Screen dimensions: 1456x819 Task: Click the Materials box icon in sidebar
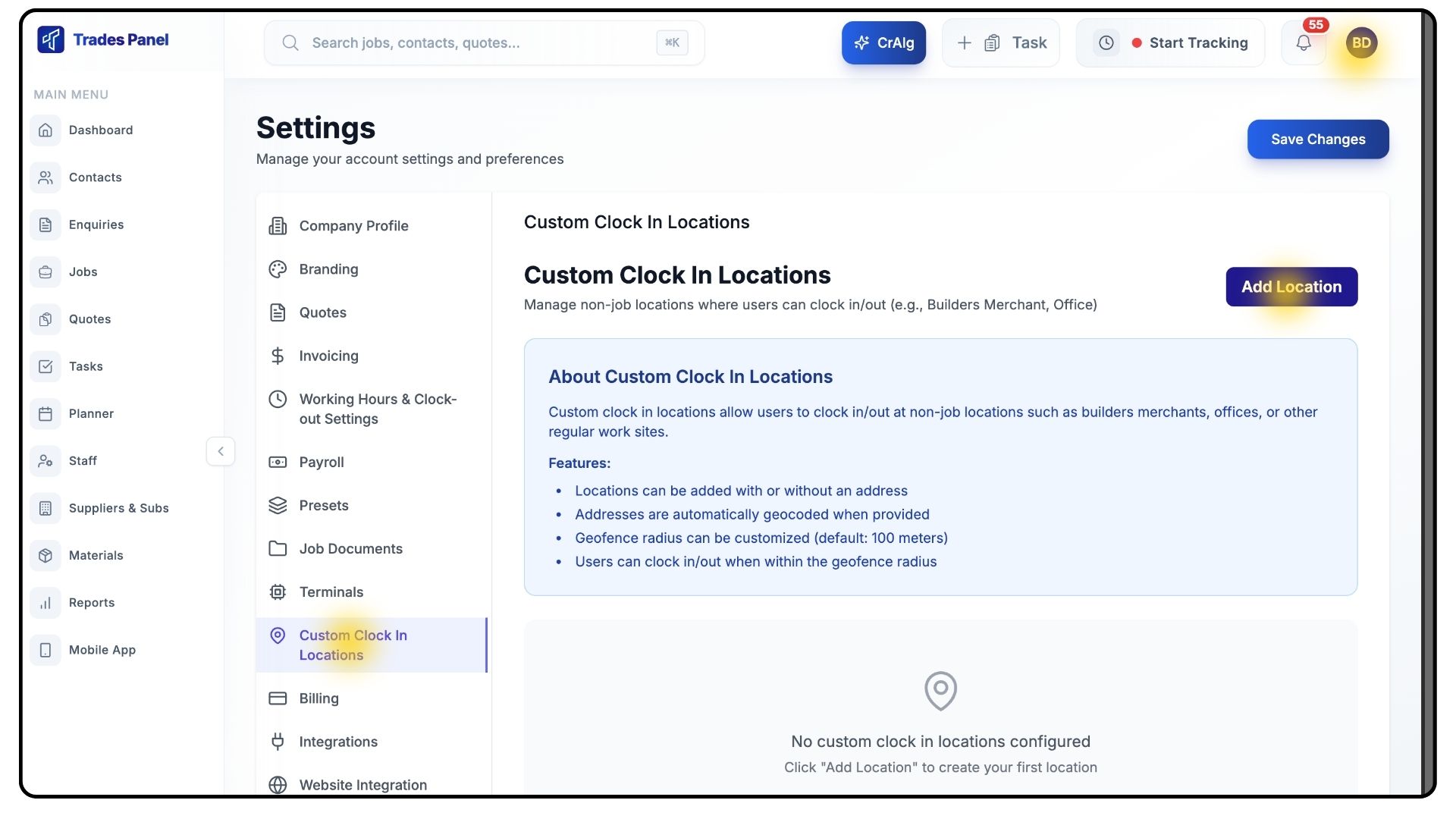click(45, 555)
